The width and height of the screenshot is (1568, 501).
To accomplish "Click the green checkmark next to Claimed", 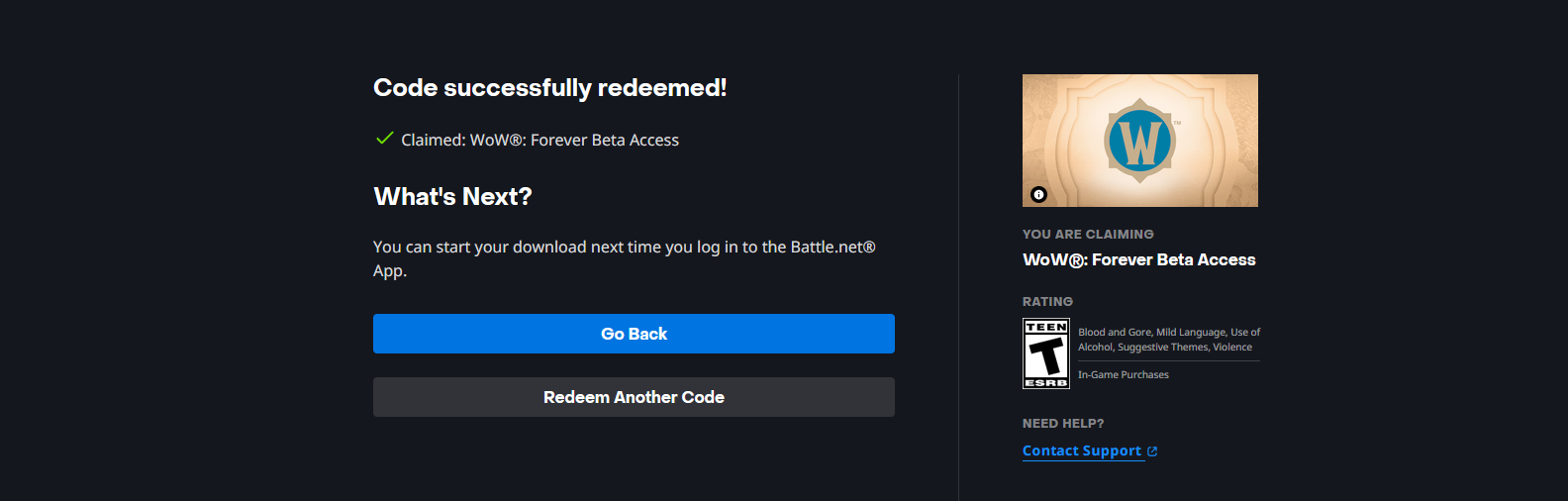I will [x=384, y=139].
